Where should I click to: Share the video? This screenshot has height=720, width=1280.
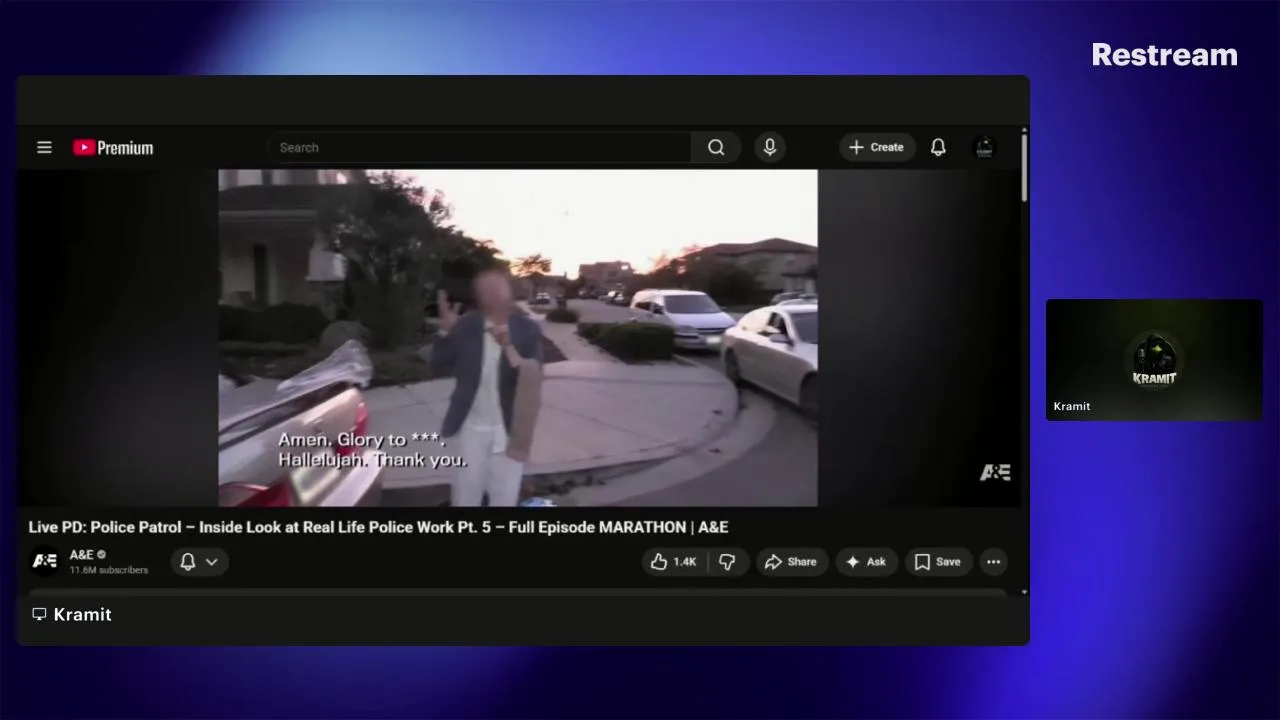pyautogui.click(x=791, y=561)
